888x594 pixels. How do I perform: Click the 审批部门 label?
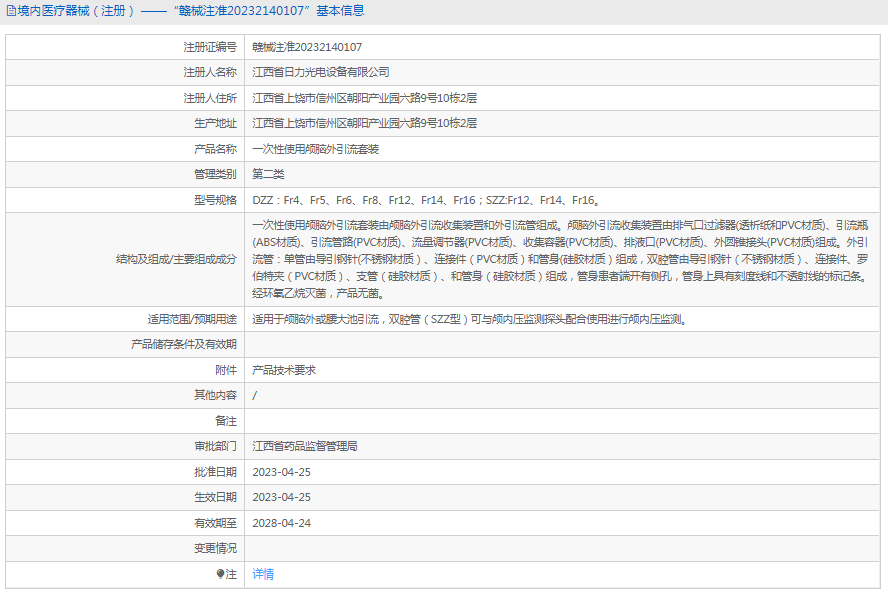pos(215,446)
